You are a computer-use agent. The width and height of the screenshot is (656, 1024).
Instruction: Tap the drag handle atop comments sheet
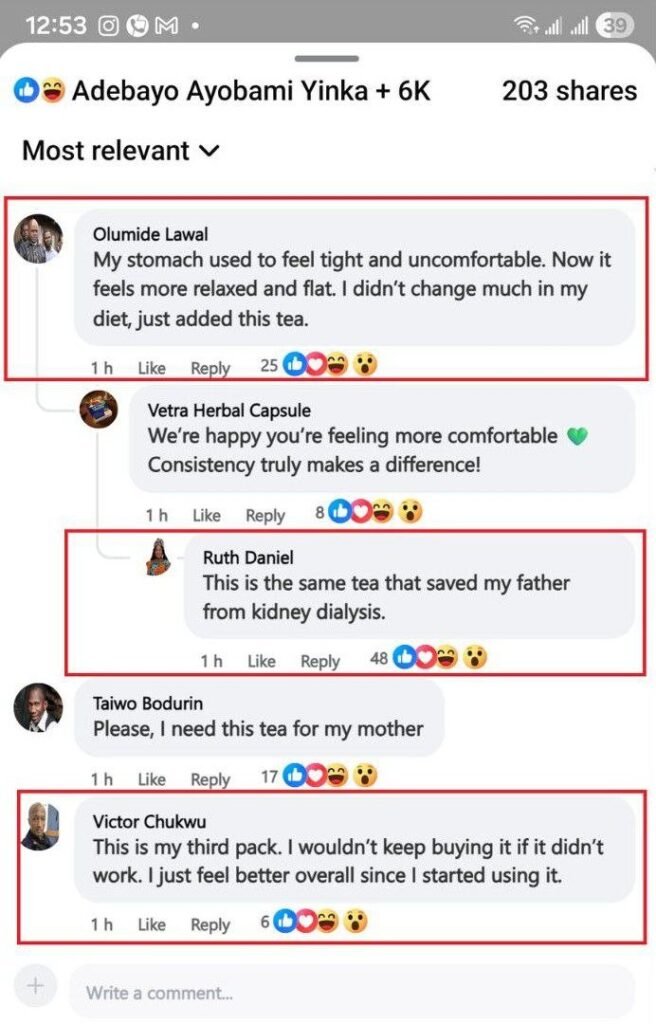327,58
